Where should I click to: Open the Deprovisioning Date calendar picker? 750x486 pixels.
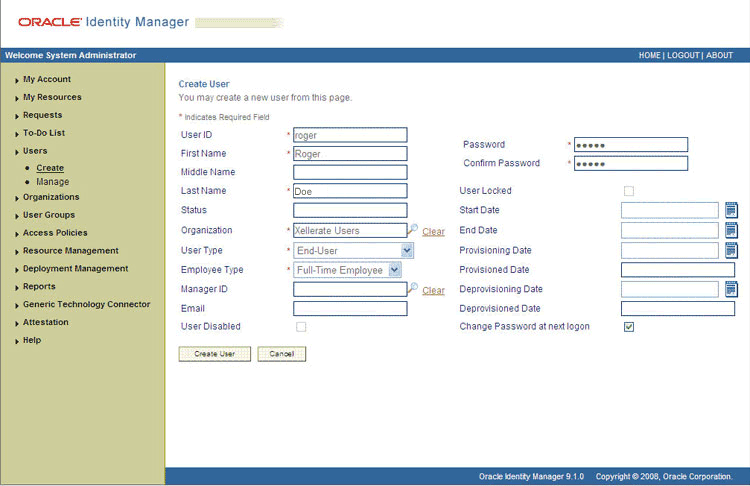(731, 289)
